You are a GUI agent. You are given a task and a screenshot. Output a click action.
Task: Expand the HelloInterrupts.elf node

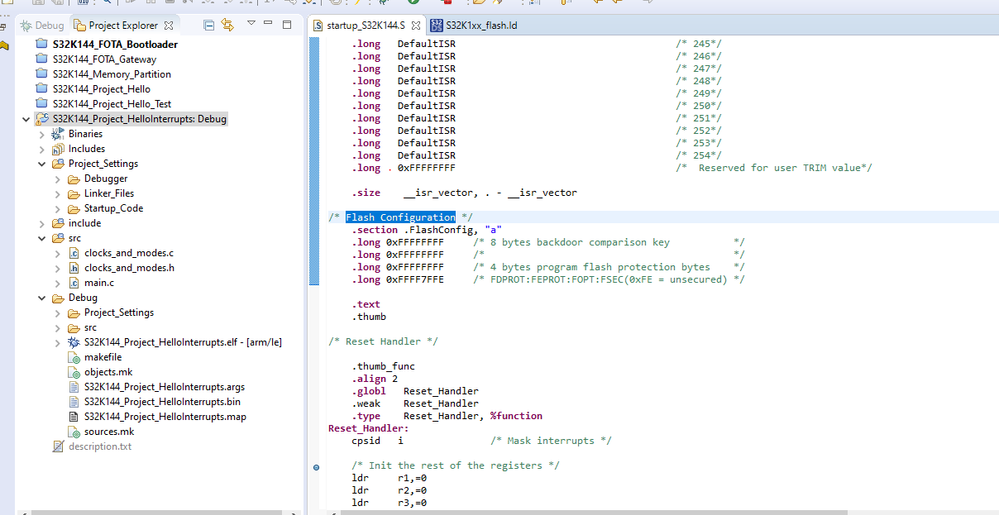click(57, 343)
